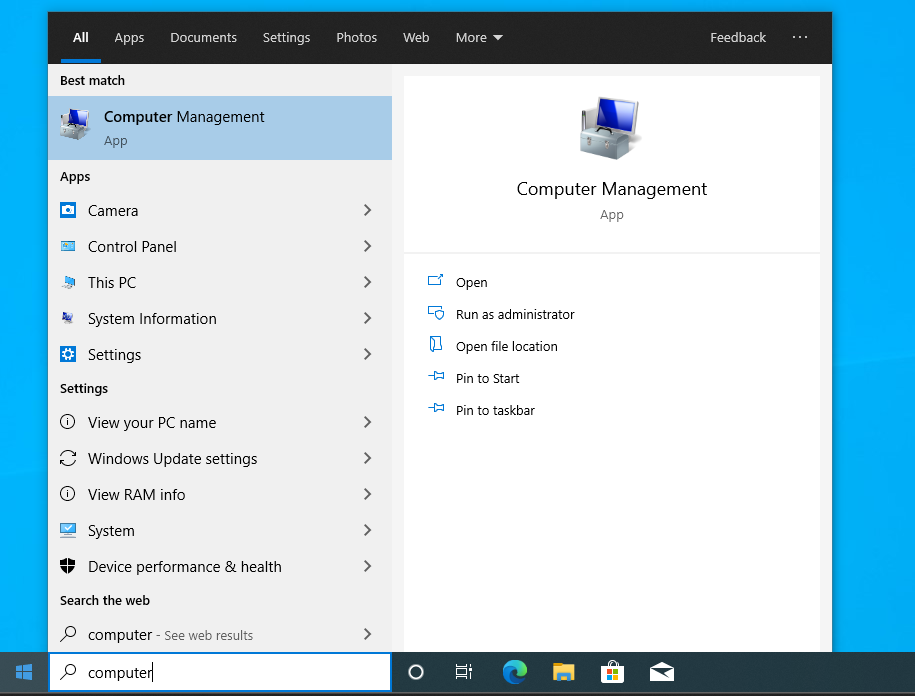Image resolution: width=915 pixels, height=696 pixels.
Task: Switch to the All search tab
Action: pyautogui.click(x=81, y=37)
